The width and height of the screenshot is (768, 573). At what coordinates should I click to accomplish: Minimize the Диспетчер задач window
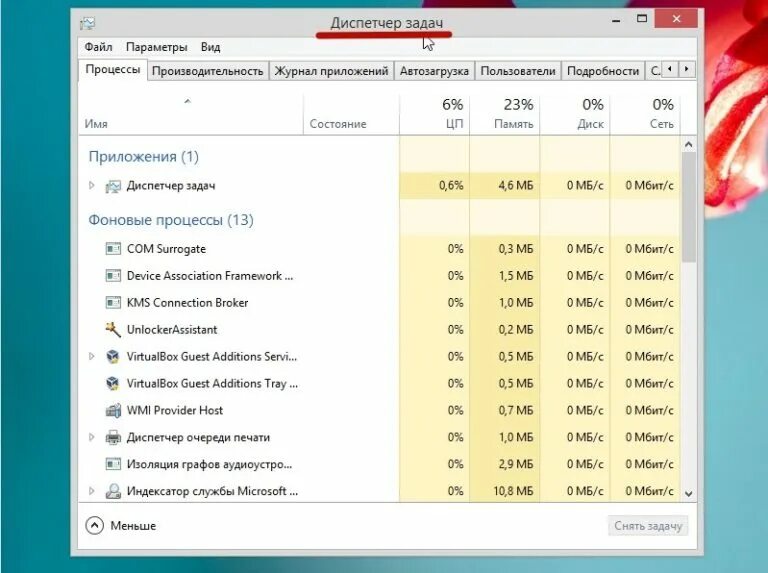(x=616, y=19)
